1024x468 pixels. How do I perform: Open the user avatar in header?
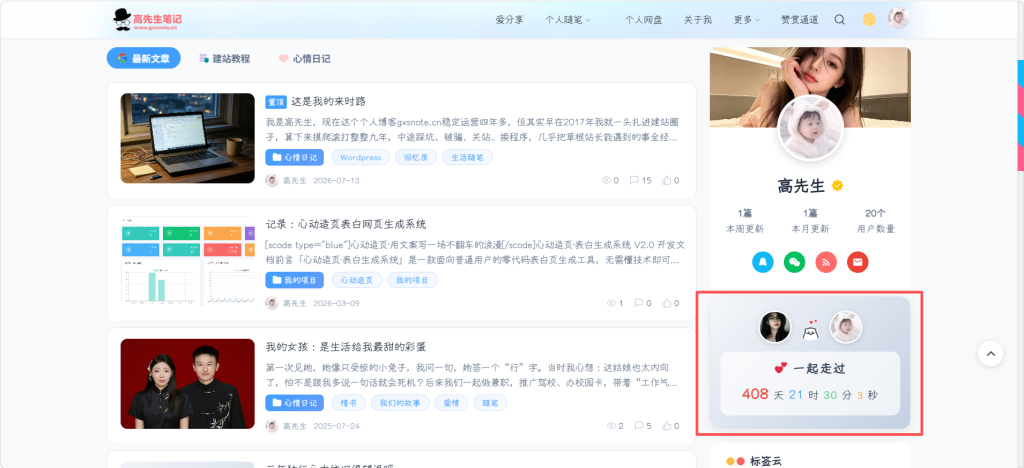point(898,18)
